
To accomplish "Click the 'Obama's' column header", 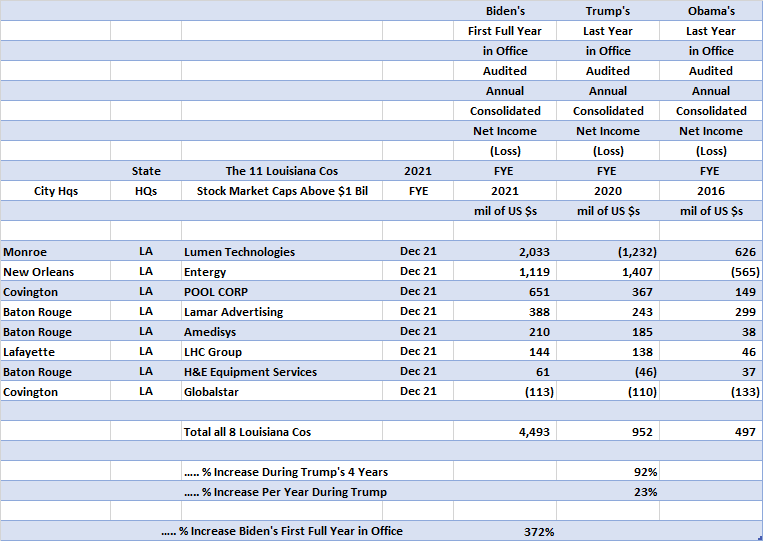I will coord(711,11).
